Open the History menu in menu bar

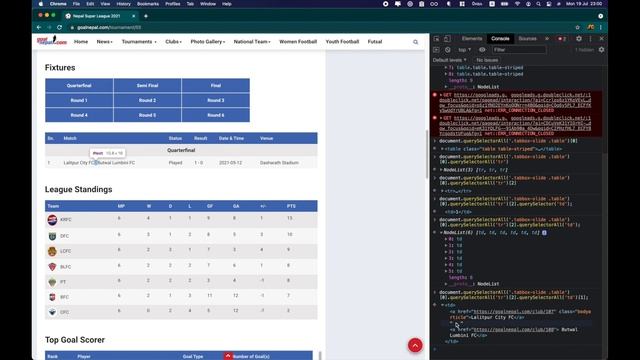[x=123, y=4]
